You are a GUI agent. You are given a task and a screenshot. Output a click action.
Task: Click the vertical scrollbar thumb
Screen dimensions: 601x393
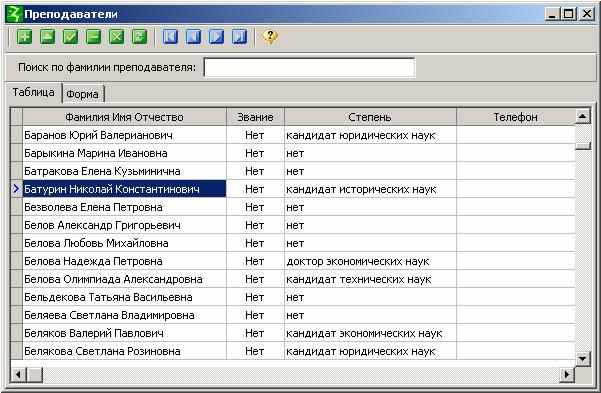tap(583, 146)
